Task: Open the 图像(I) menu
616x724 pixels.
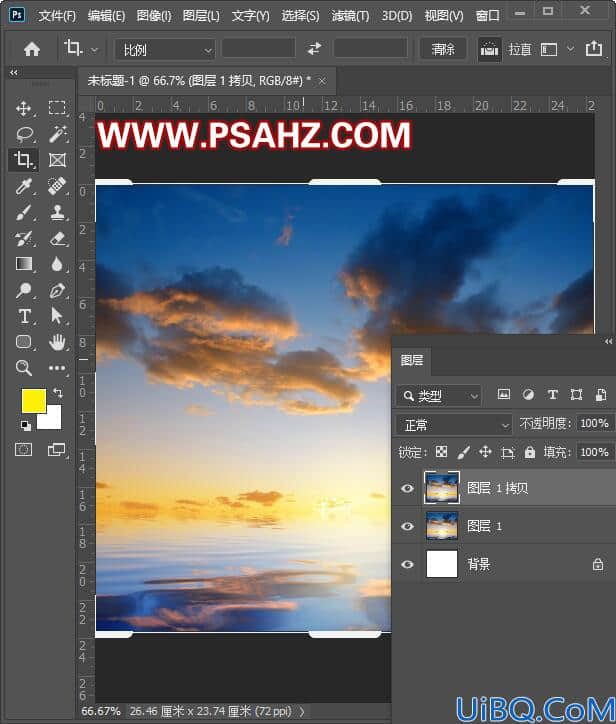Action: 154,16
